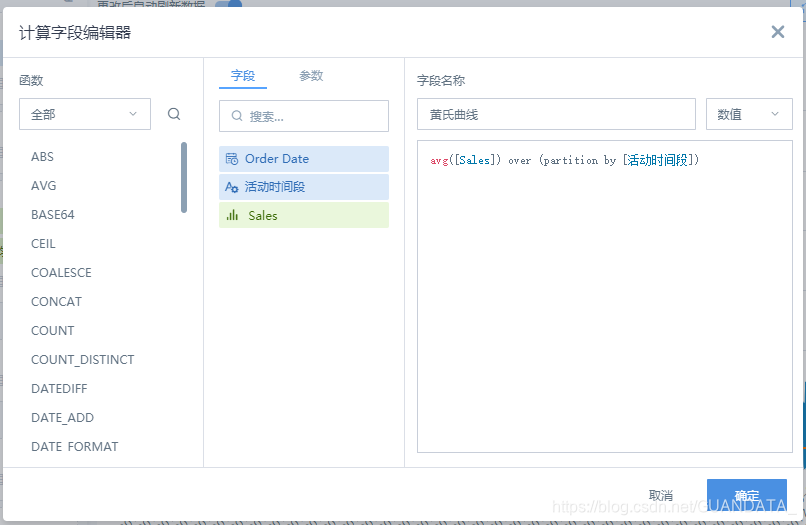Insert the Sales field
Screen dimensions: 806x525
(304, 215)
